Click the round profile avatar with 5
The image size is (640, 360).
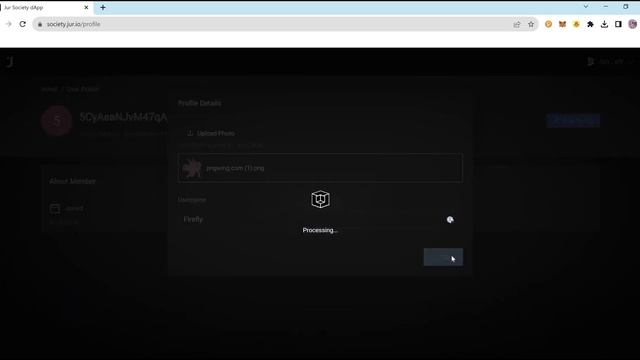57,121
